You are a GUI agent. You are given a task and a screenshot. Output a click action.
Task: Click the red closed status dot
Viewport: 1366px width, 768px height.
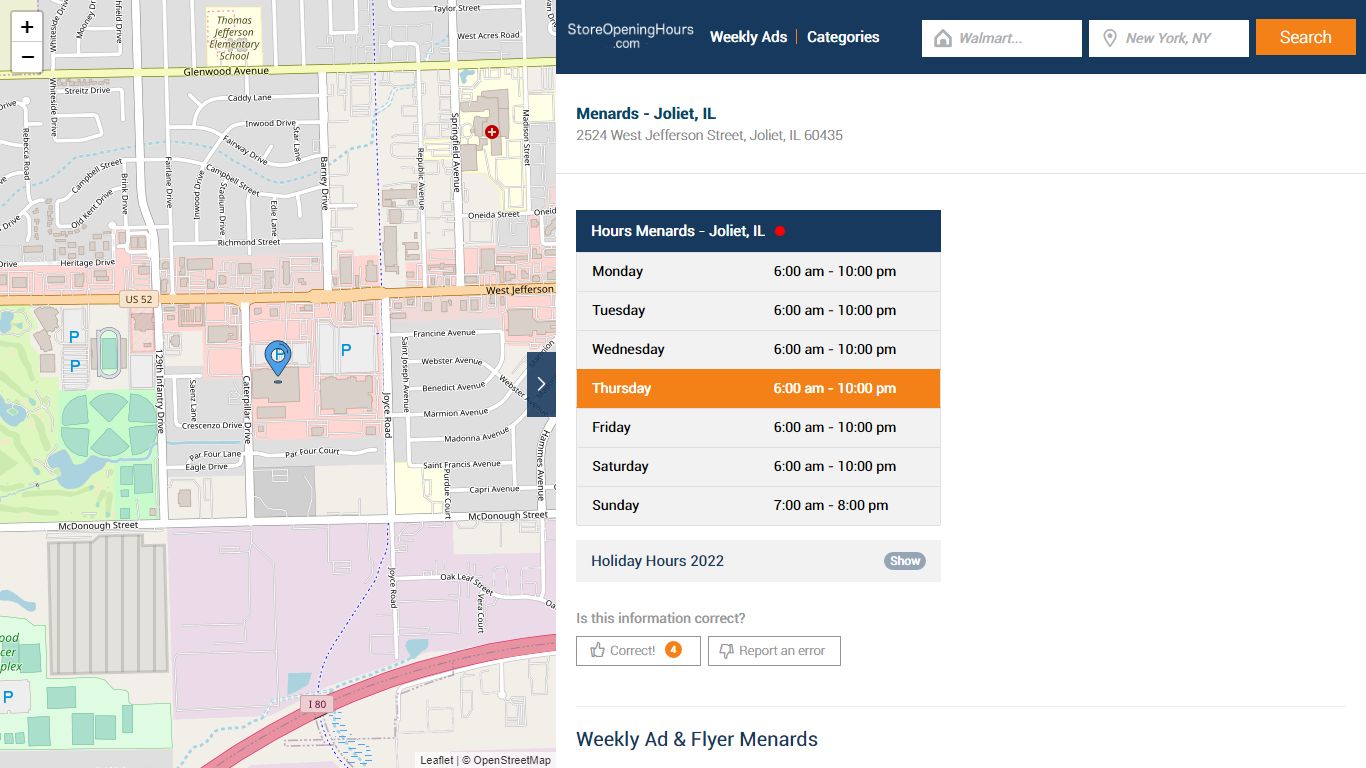pyautogui.click(x=780, y=231)
